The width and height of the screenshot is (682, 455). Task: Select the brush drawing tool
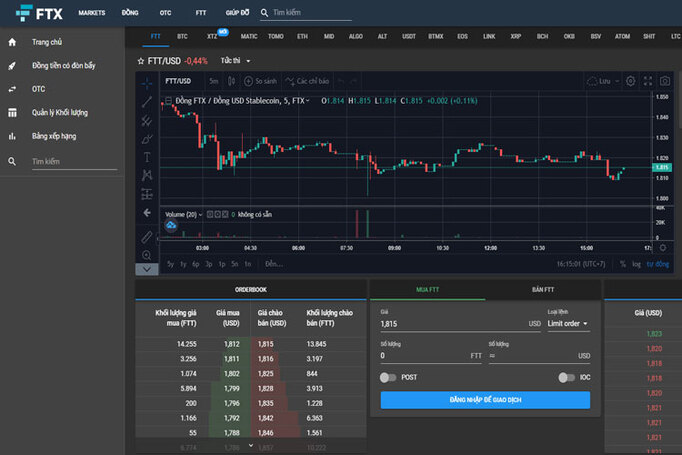[x=147, y=139]
